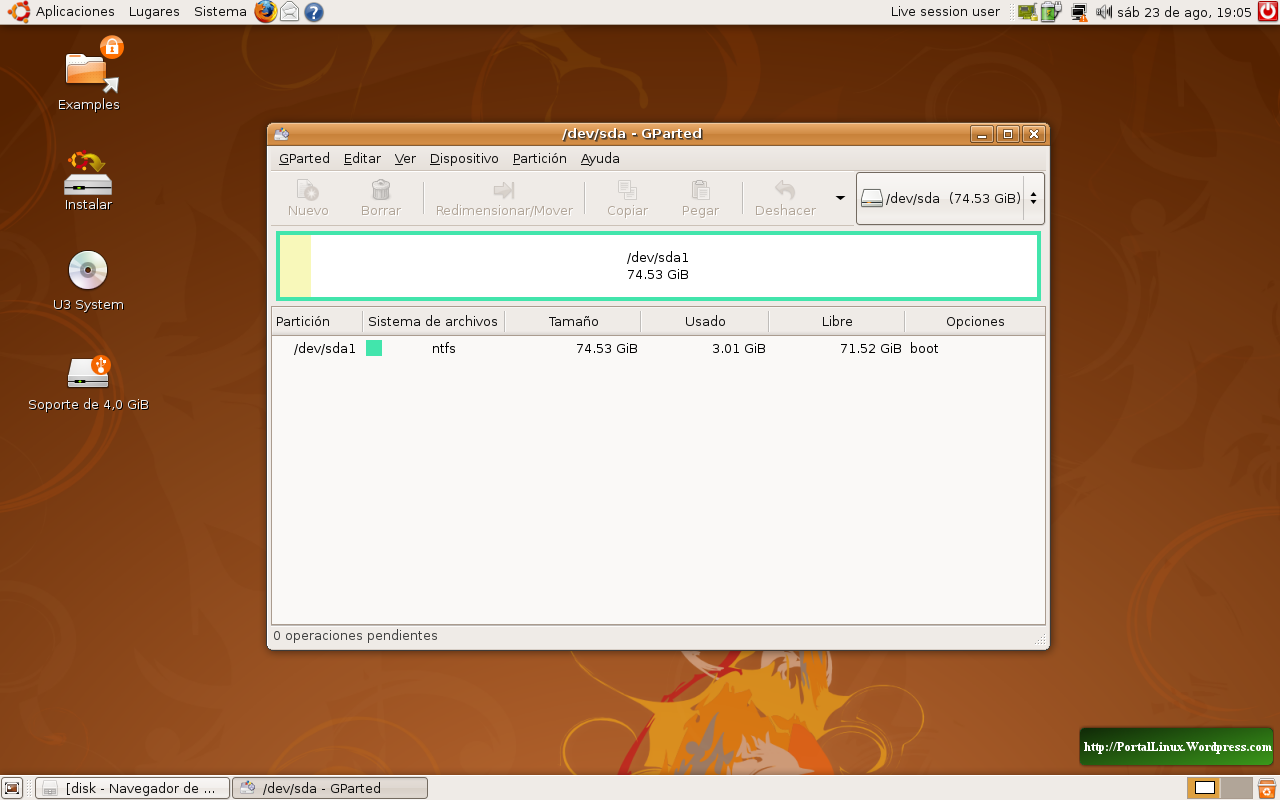Open the Editar menu
Screen dimensions: 1280x800
click(362, 158)
